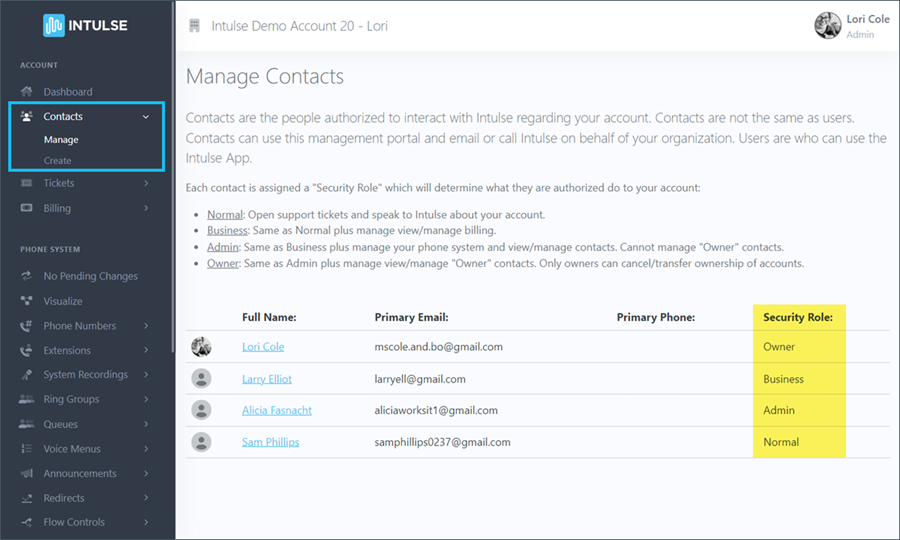Open the Lori Cole contact link
This screenshot has height=540, width=900.
(263, 347)
